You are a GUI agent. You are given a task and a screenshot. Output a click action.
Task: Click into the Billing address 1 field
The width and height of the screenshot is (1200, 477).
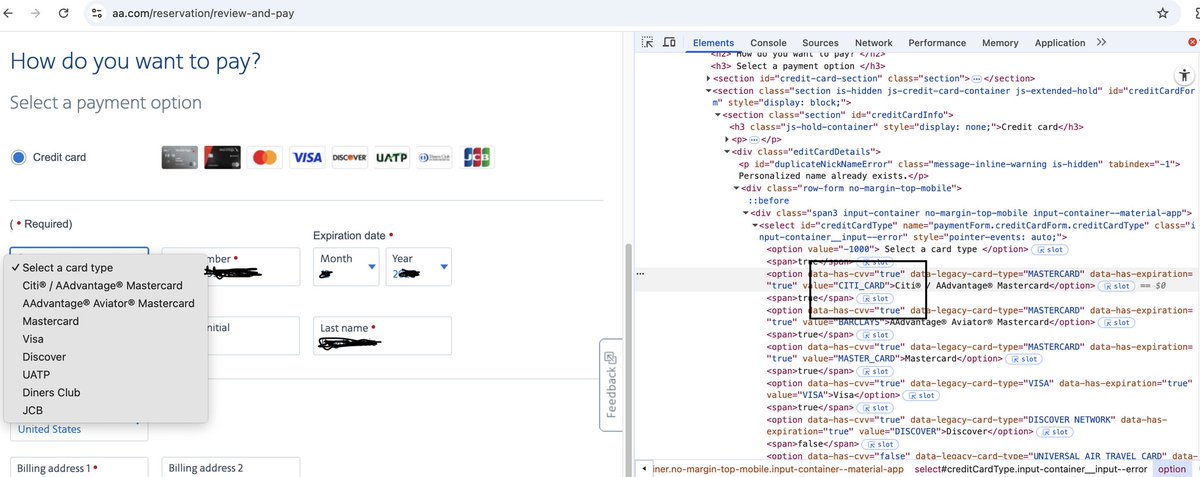pos(79,467)
